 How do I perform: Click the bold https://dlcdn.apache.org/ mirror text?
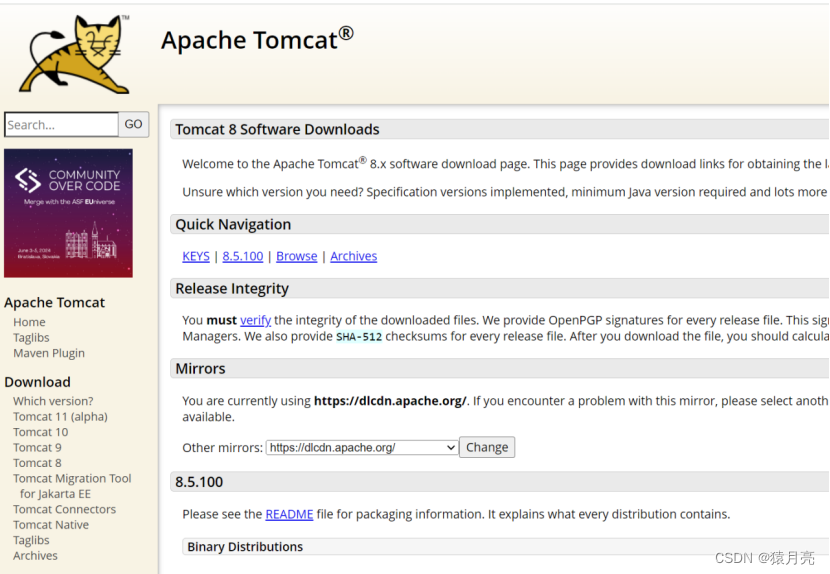pos(390,401)
